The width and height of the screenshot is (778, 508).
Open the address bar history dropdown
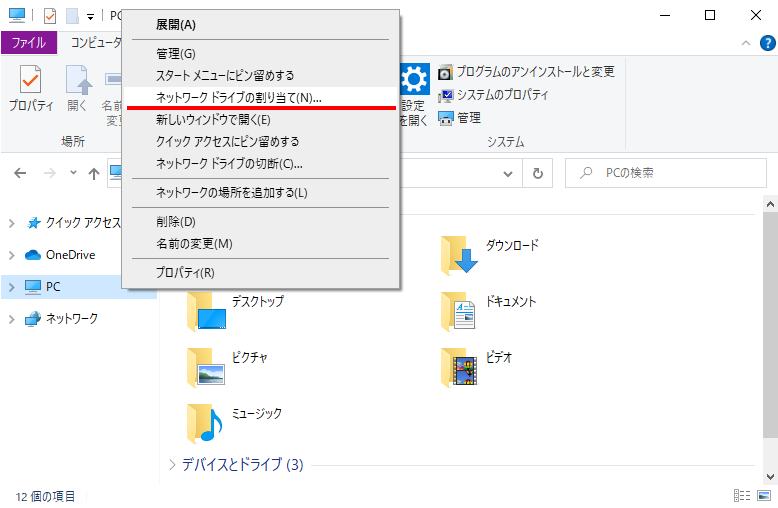[x=511, y=173]
